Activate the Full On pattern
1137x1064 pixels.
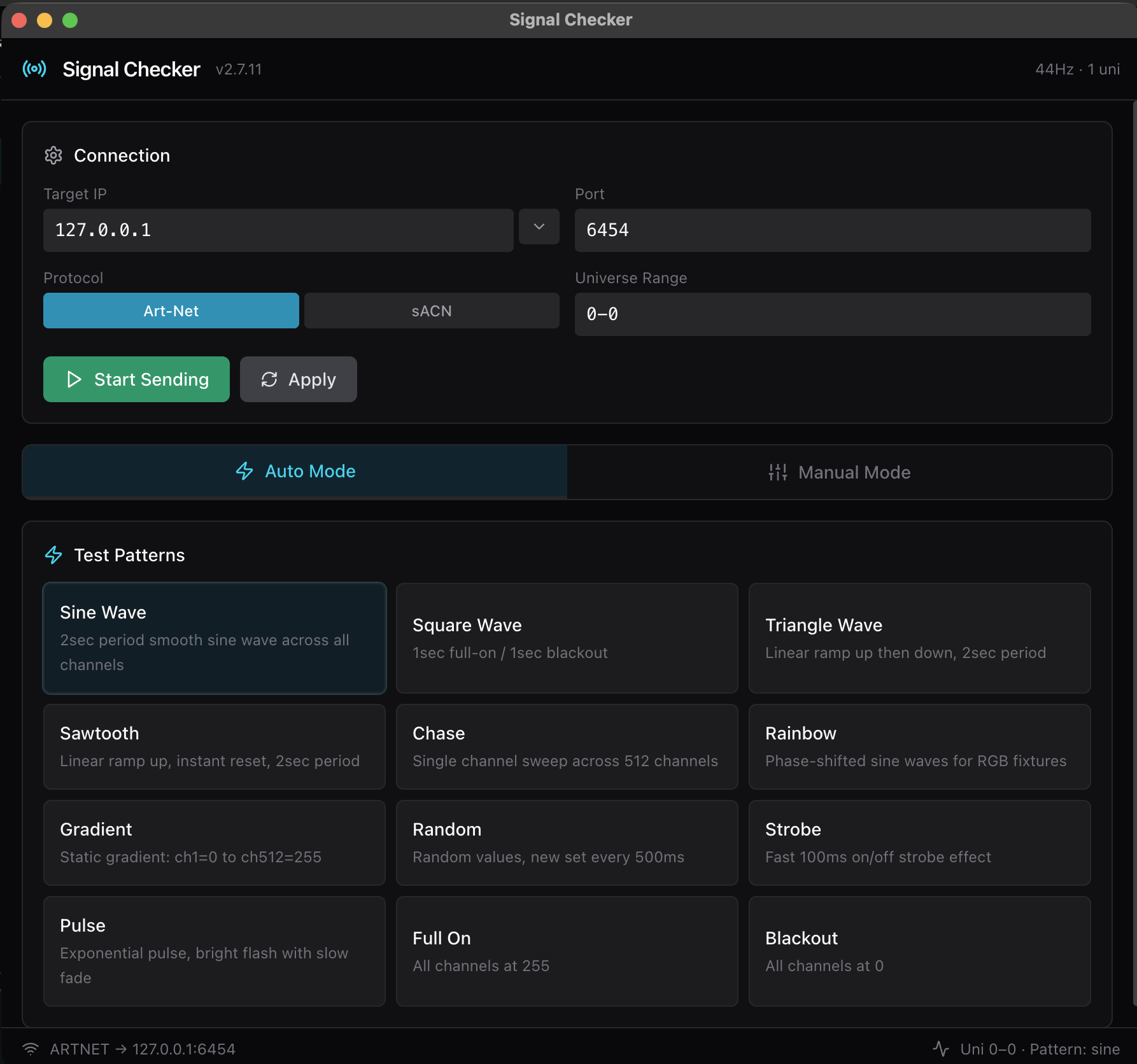coord(567,951)
